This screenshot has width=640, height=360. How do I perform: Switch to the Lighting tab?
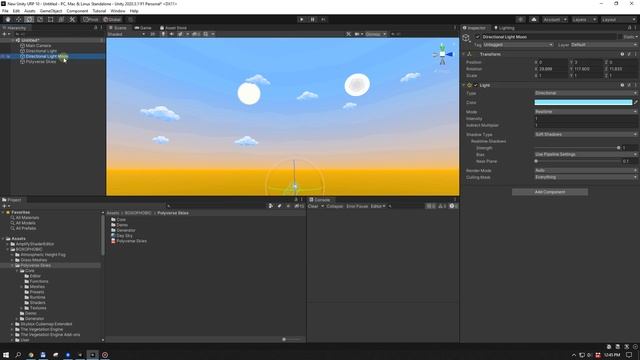[x=504, y=28]
